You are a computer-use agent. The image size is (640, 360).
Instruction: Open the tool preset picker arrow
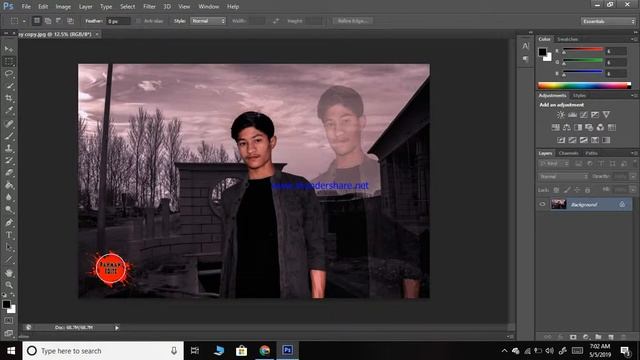pos(24,21)
